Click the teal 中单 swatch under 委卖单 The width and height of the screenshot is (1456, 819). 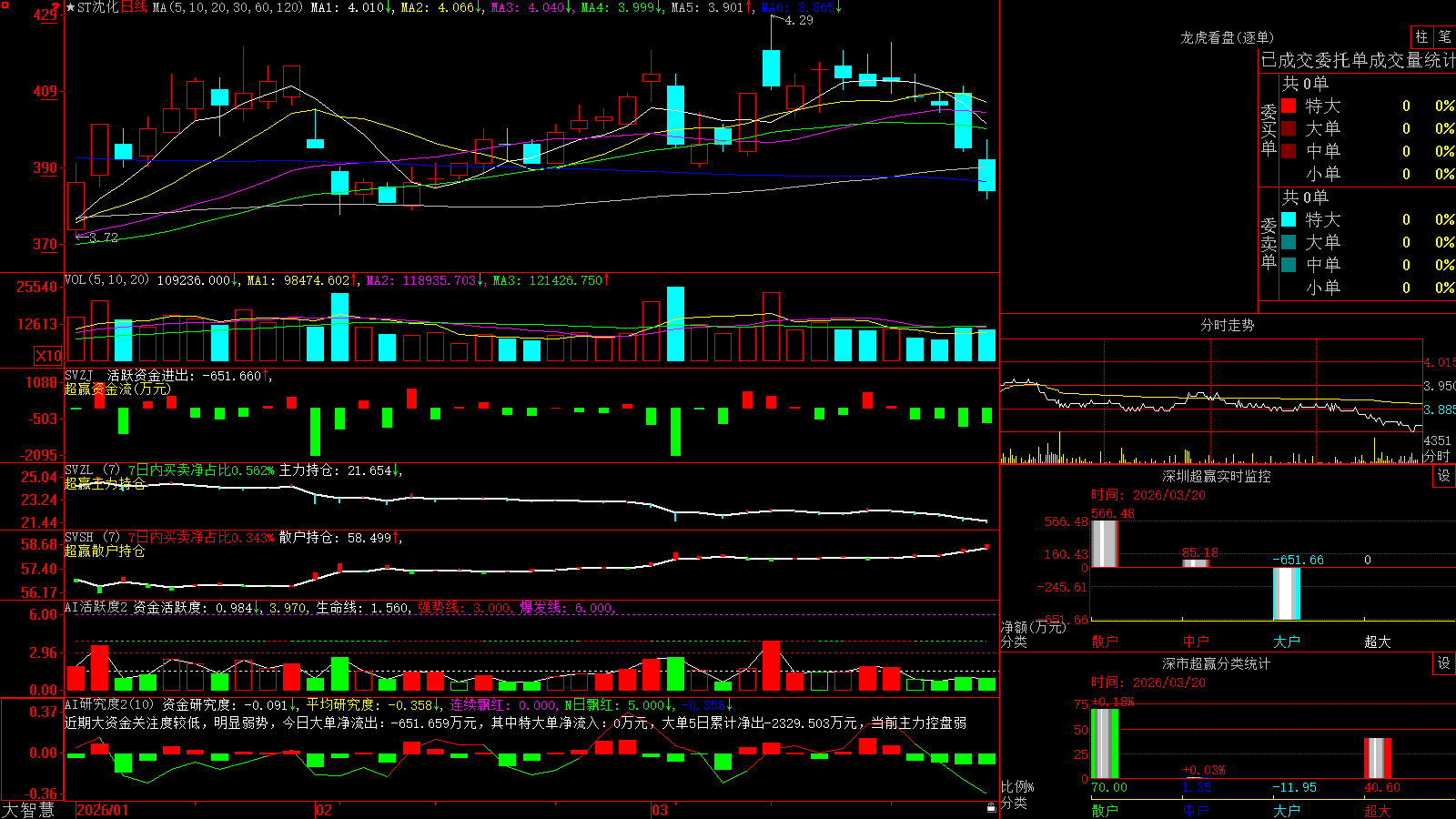click(x=1289, y=265)
